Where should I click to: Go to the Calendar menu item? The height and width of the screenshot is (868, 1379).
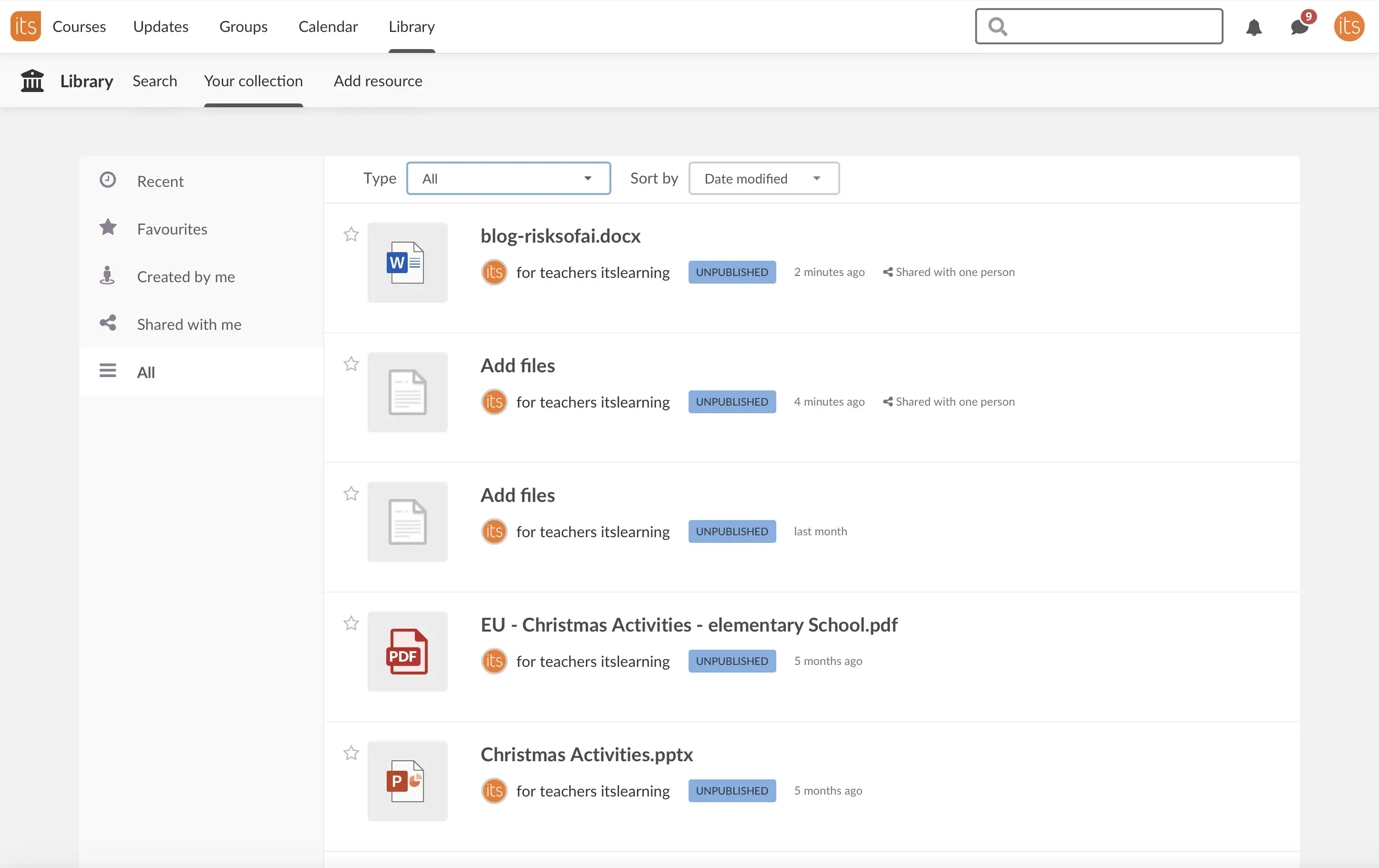328,26
